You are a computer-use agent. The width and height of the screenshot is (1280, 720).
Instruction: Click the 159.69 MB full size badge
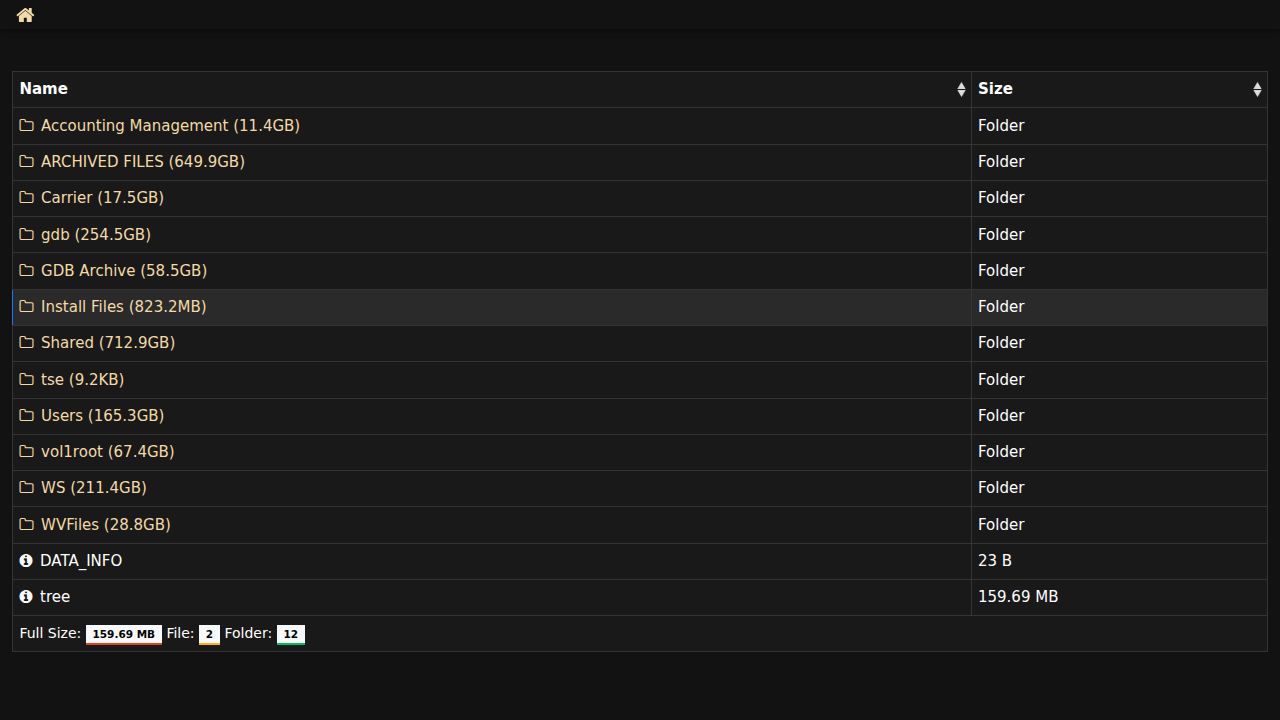[124, 634]
